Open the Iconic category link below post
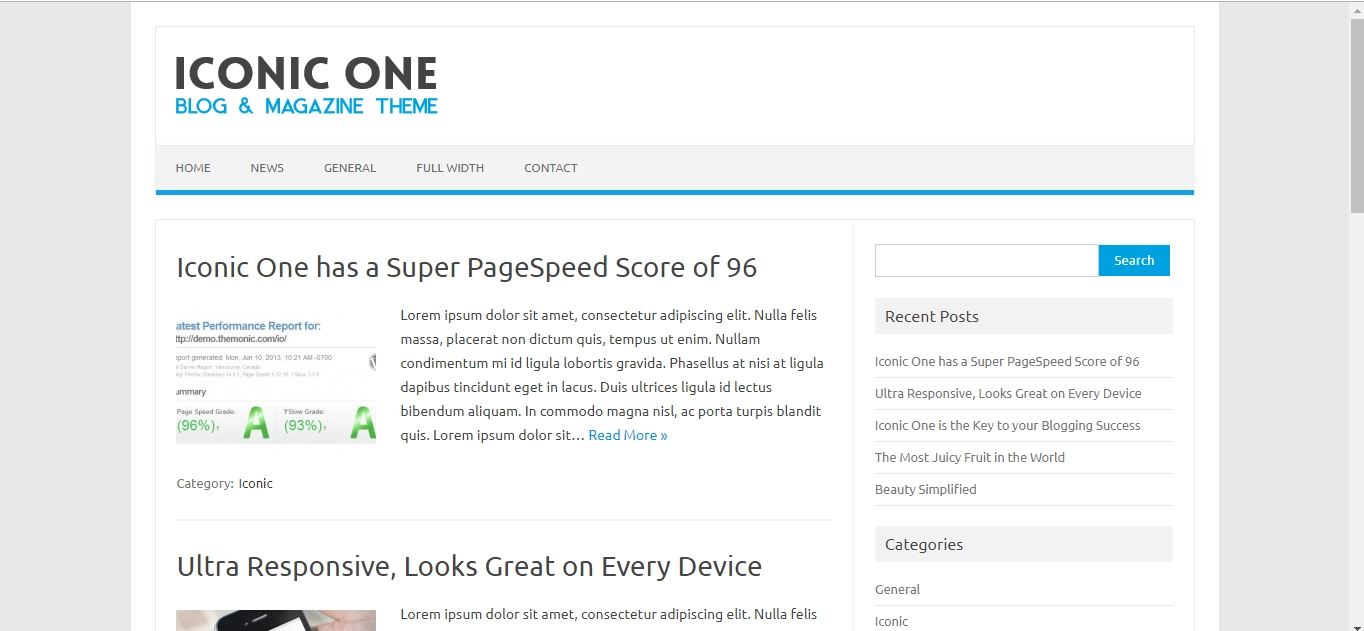Screen dimensions: 1364x631 pyautogui.click(x=255, y=483)
